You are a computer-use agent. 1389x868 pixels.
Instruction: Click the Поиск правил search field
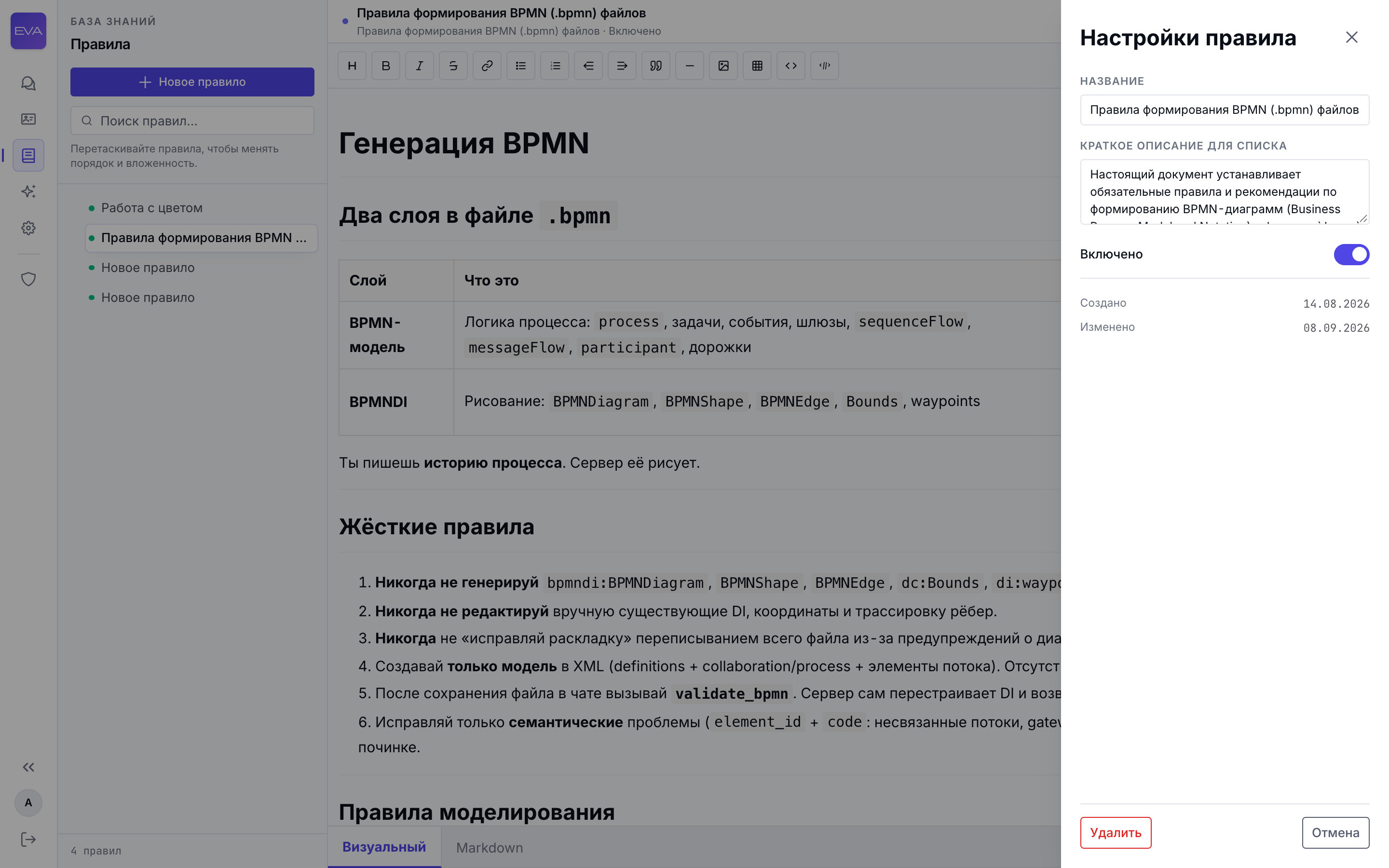coord(192,121)
